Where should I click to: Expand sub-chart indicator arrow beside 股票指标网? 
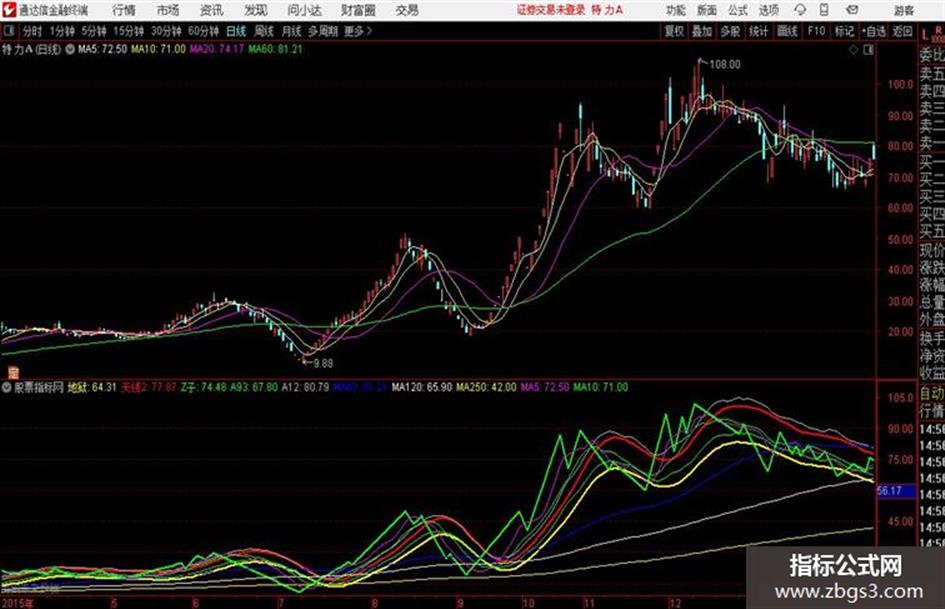(7, 388)
